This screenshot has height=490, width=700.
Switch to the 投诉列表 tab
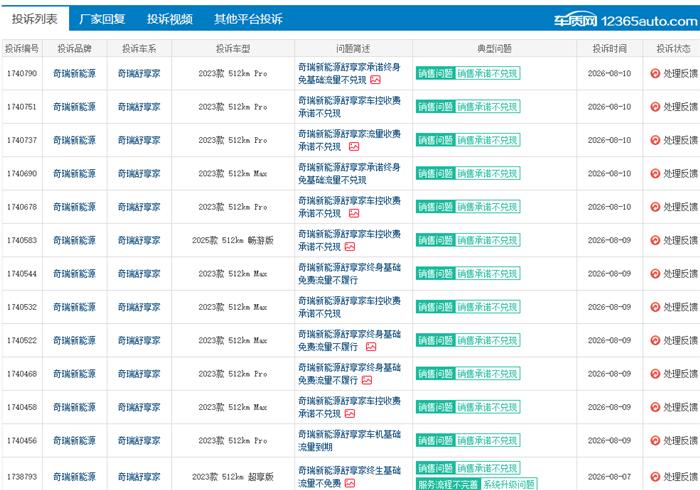click(x=35, y=19)
